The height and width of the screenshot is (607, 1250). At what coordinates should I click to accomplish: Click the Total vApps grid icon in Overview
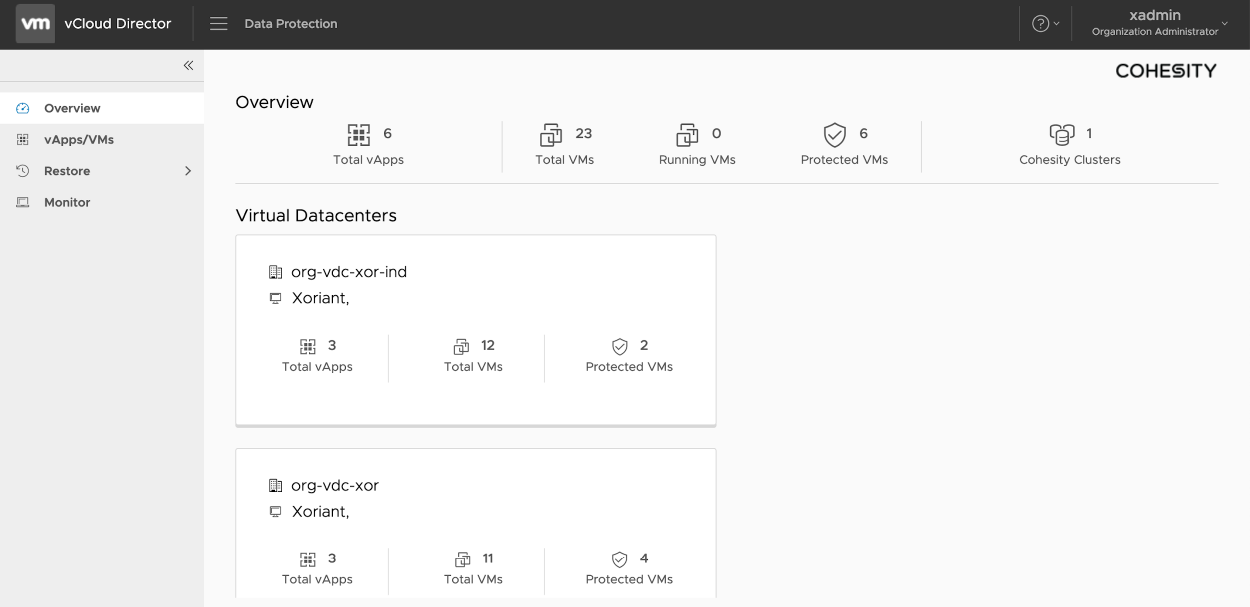pyautogui.click(x=358, y=134)
